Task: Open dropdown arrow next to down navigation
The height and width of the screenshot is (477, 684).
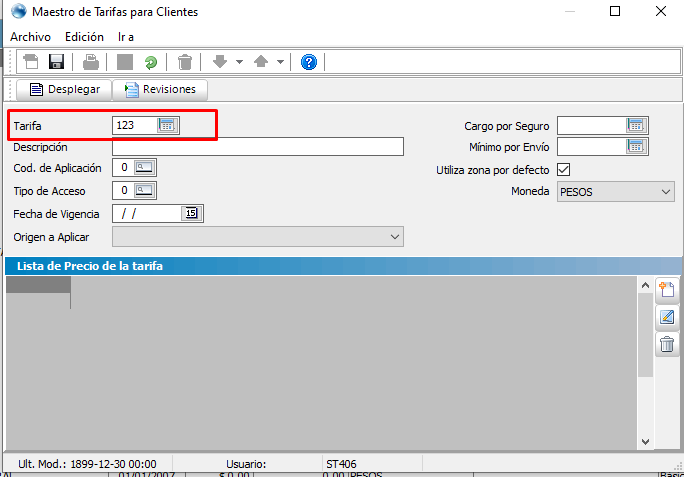Action: [x=239, y=62]
